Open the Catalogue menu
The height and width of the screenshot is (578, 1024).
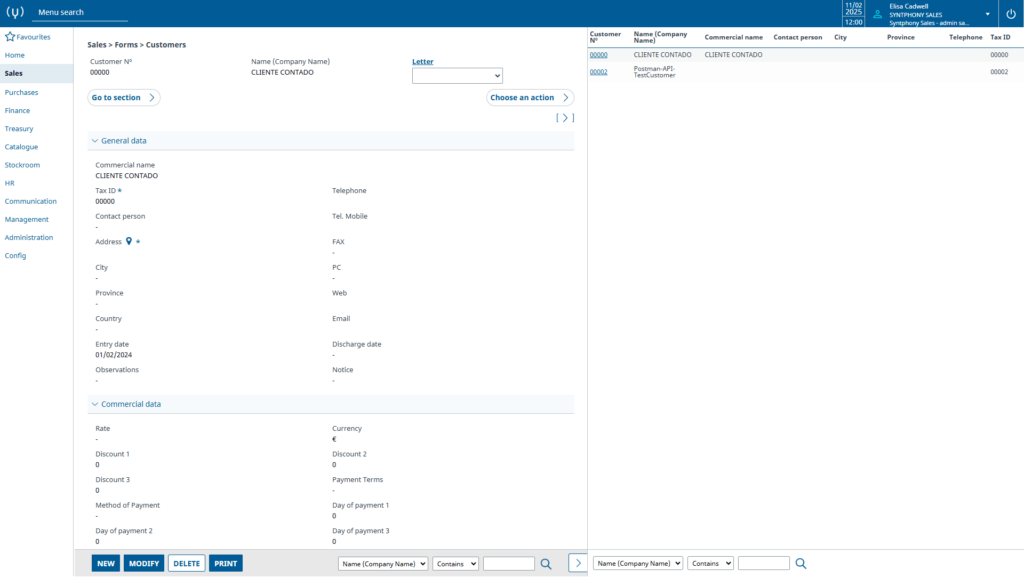22,147
